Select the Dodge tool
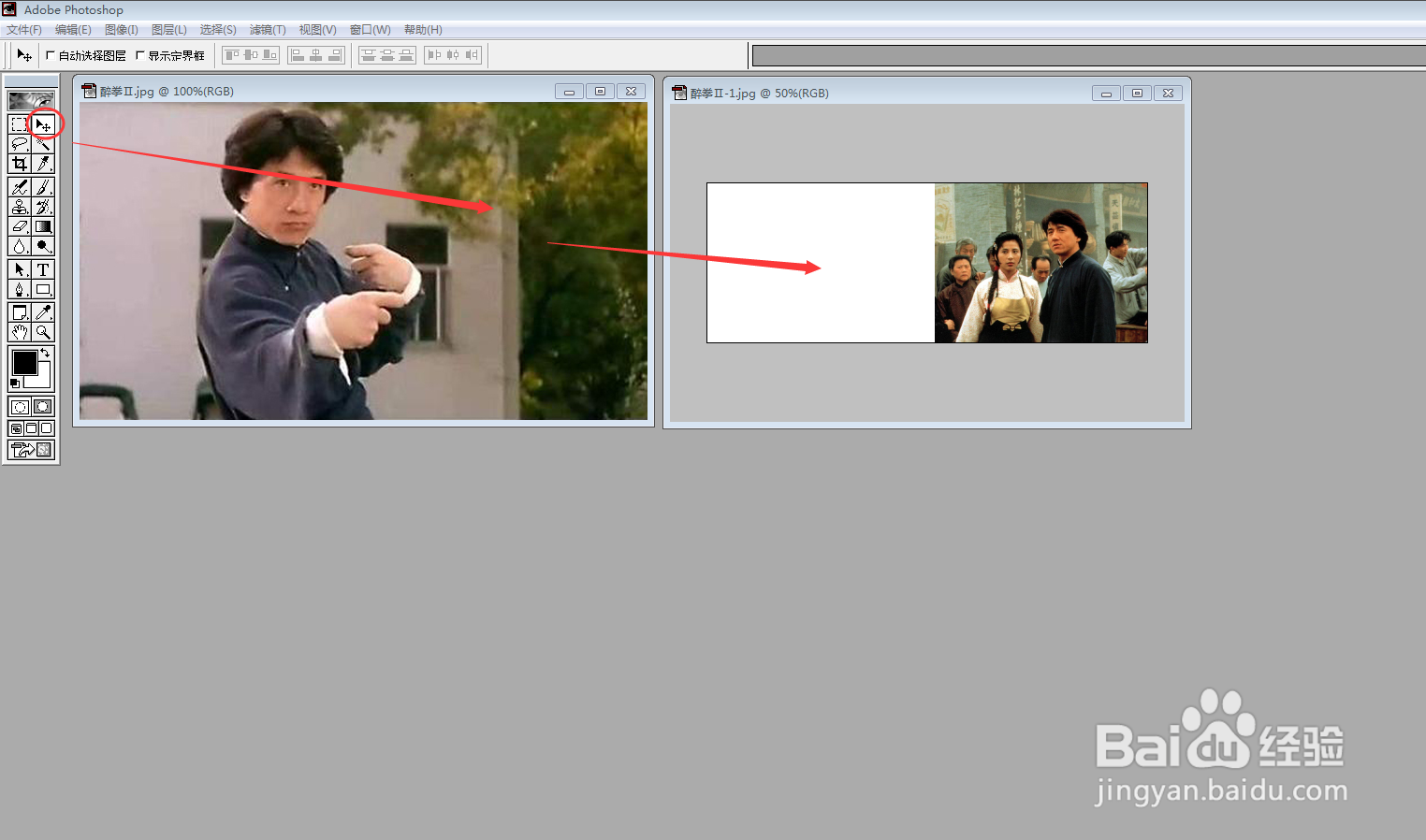The height and width of the screenshot is (840, 1426). coord(43,246)
